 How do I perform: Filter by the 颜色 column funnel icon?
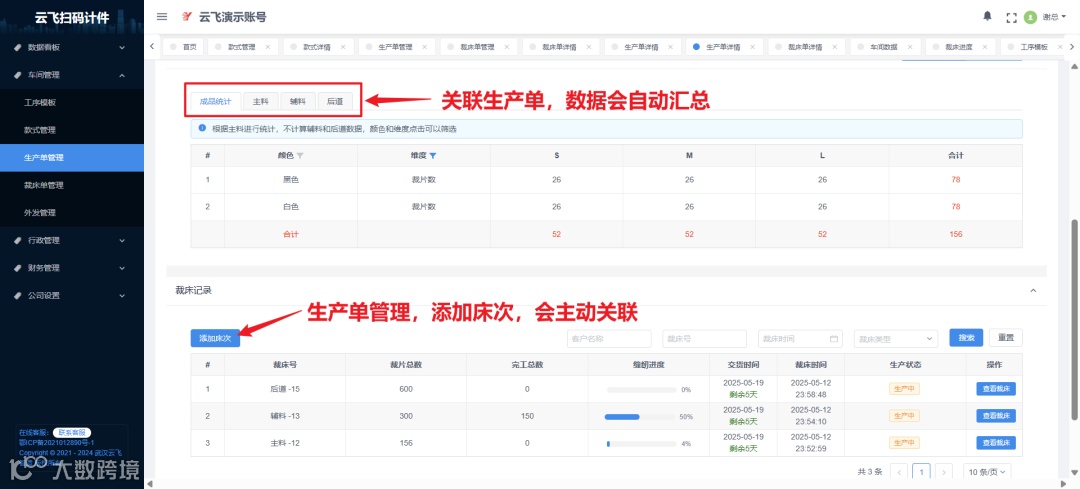click(x=300, y=156)
